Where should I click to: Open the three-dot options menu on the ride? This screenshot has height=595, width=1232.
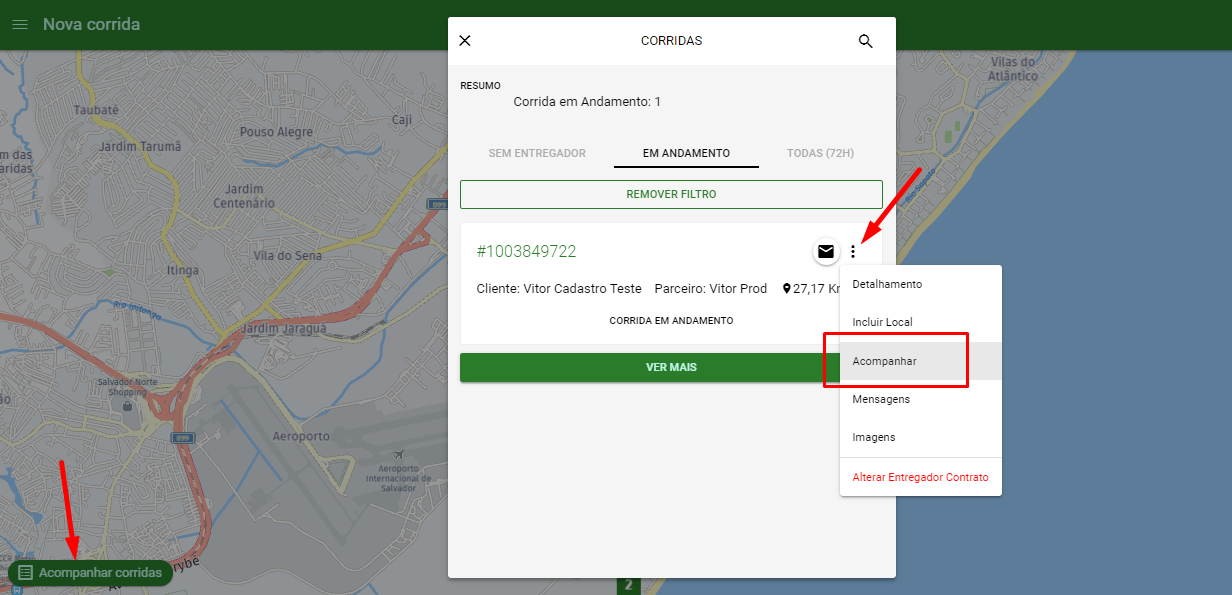pyautogui.click(x=853, y=251)
